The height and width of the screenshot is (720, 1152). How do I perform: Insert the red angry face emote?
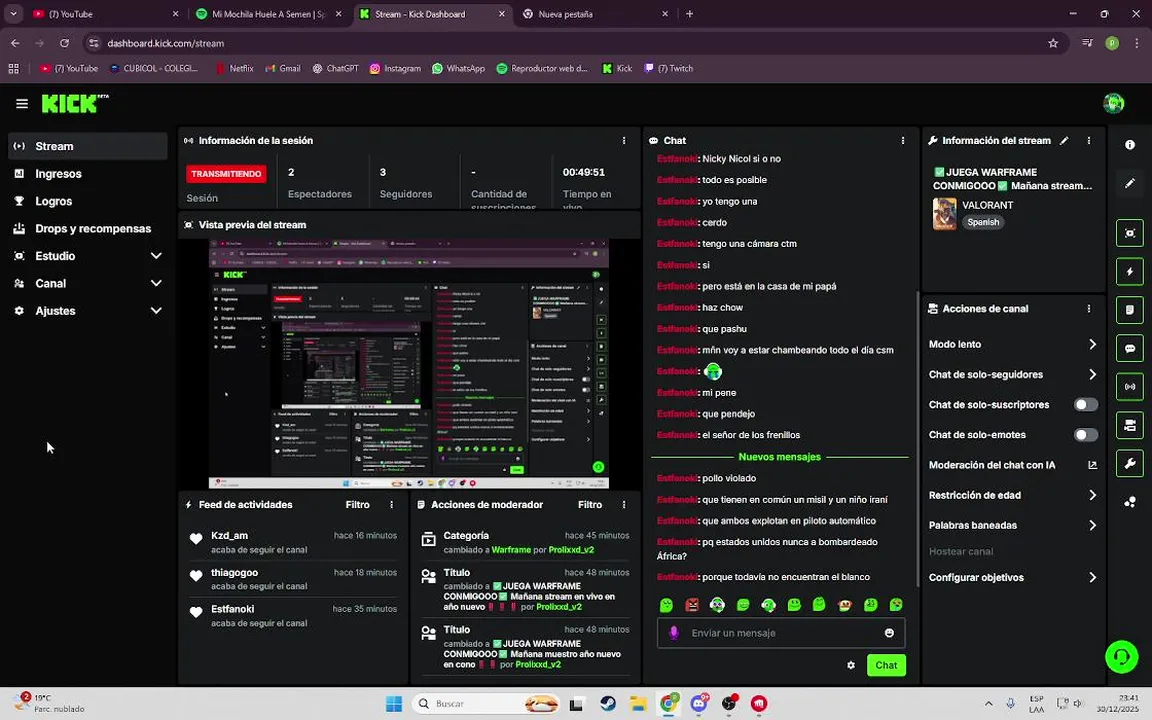[692, 605]
